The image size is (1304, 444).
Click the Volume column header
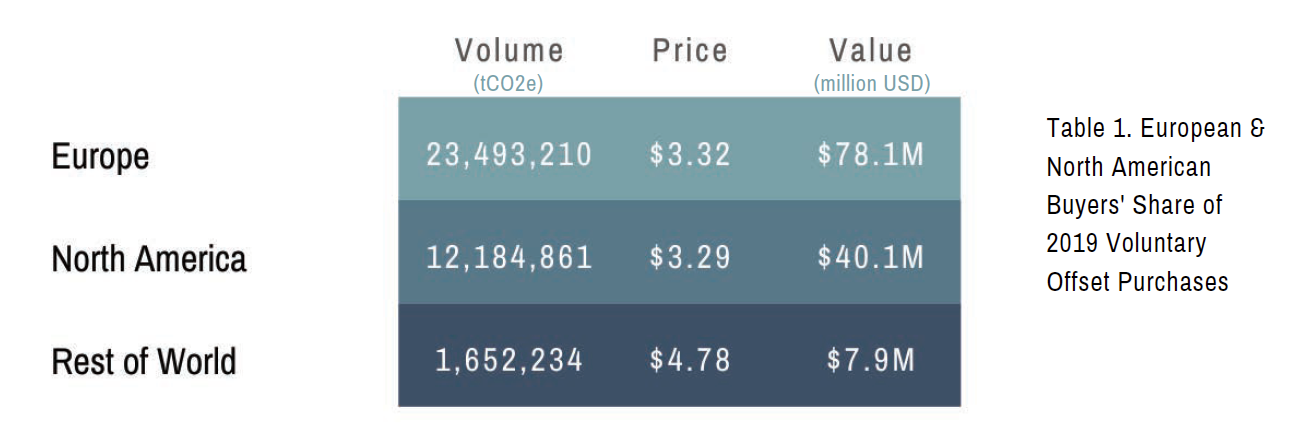click(509, 50)
